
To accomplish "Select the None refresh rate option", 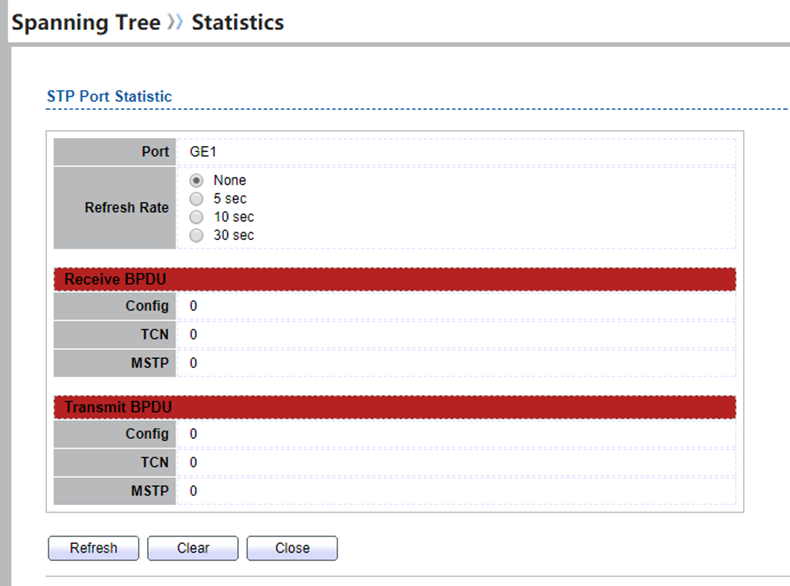I will point(197,181).
